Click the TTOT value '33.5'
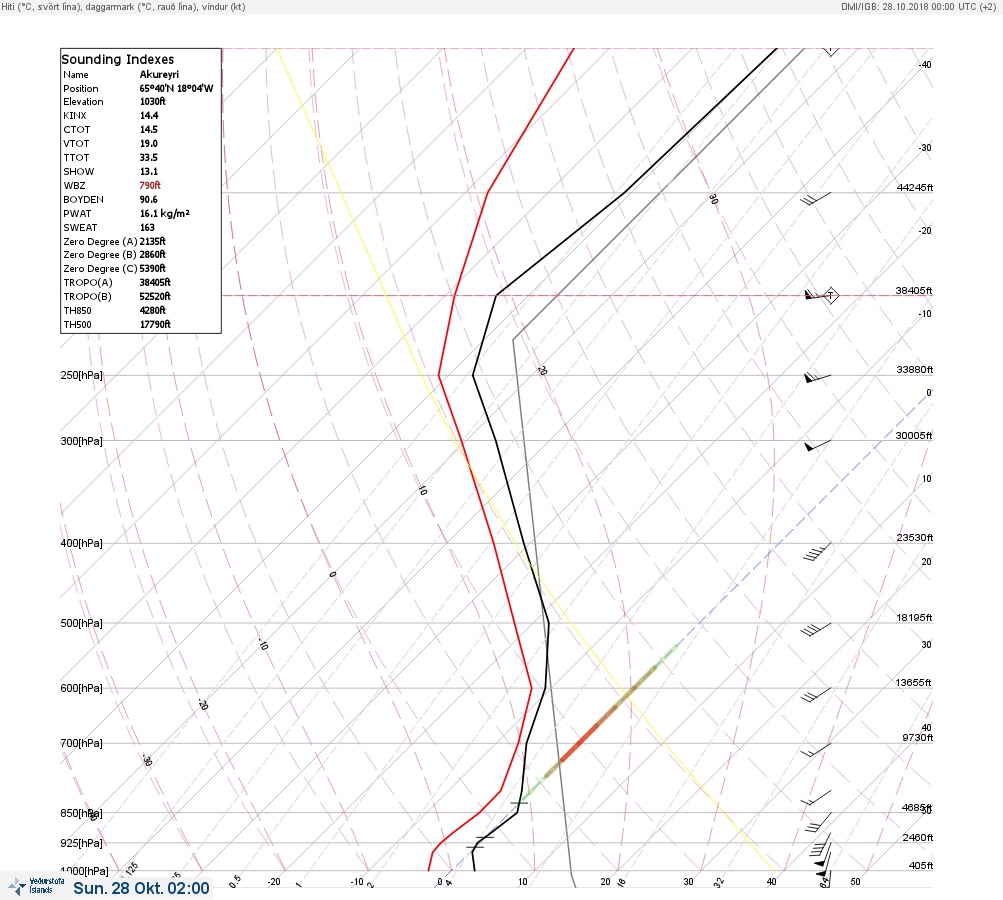Screen dimensions: 1003x900 tap(149, 157)
